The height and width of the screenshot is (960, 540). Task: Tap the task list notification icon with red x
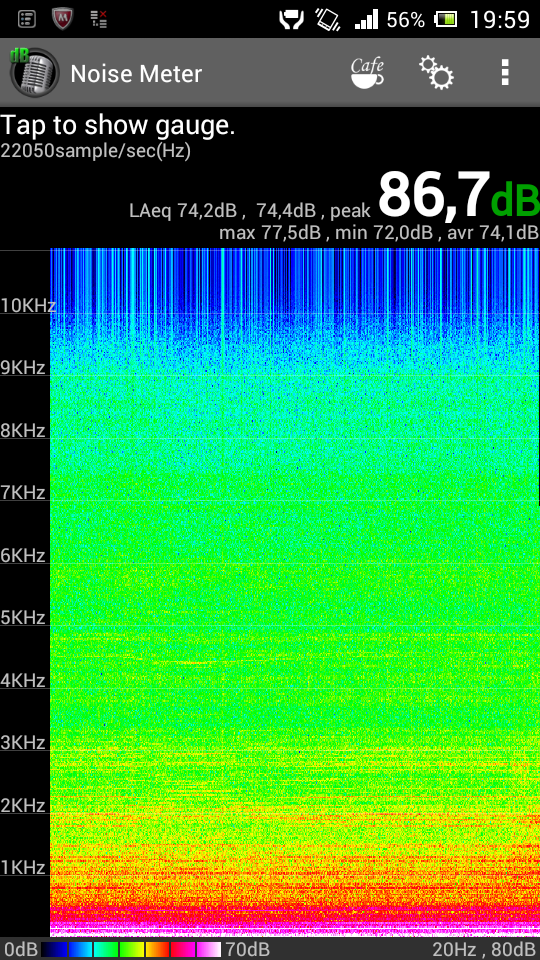99,19
